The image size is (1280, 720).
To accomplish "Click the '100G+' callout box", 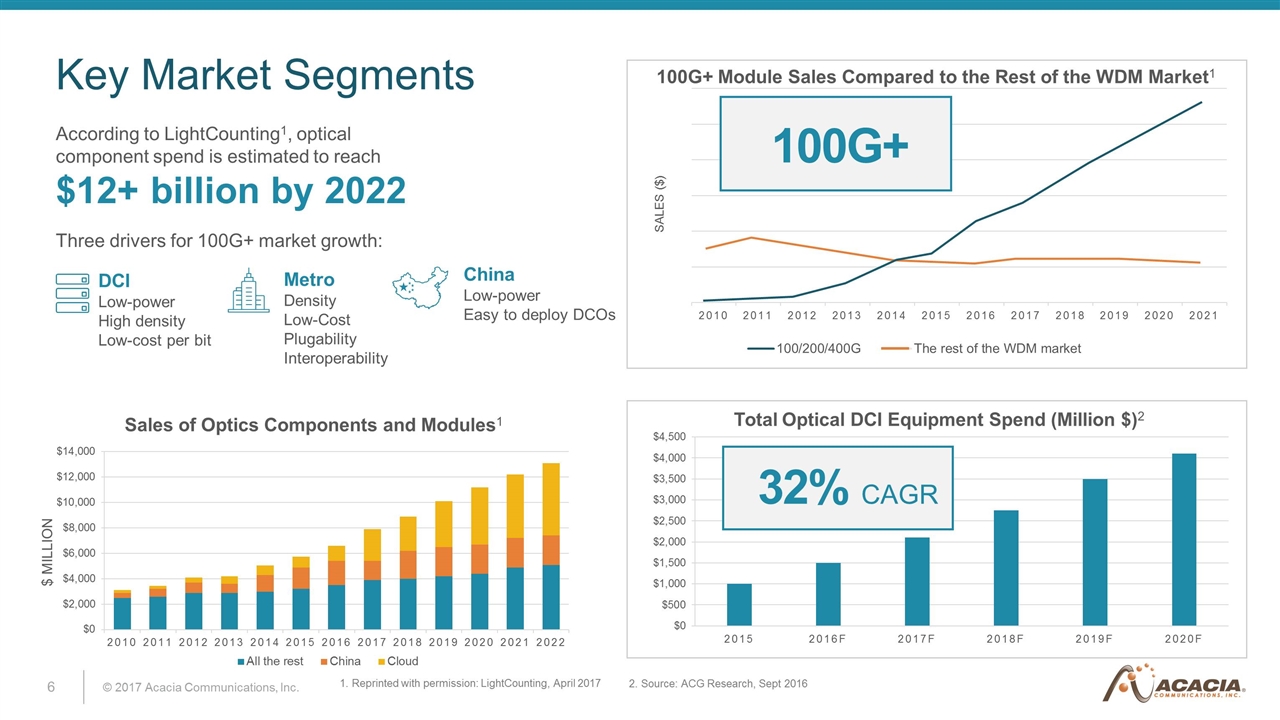I will (x=836, y=143).
